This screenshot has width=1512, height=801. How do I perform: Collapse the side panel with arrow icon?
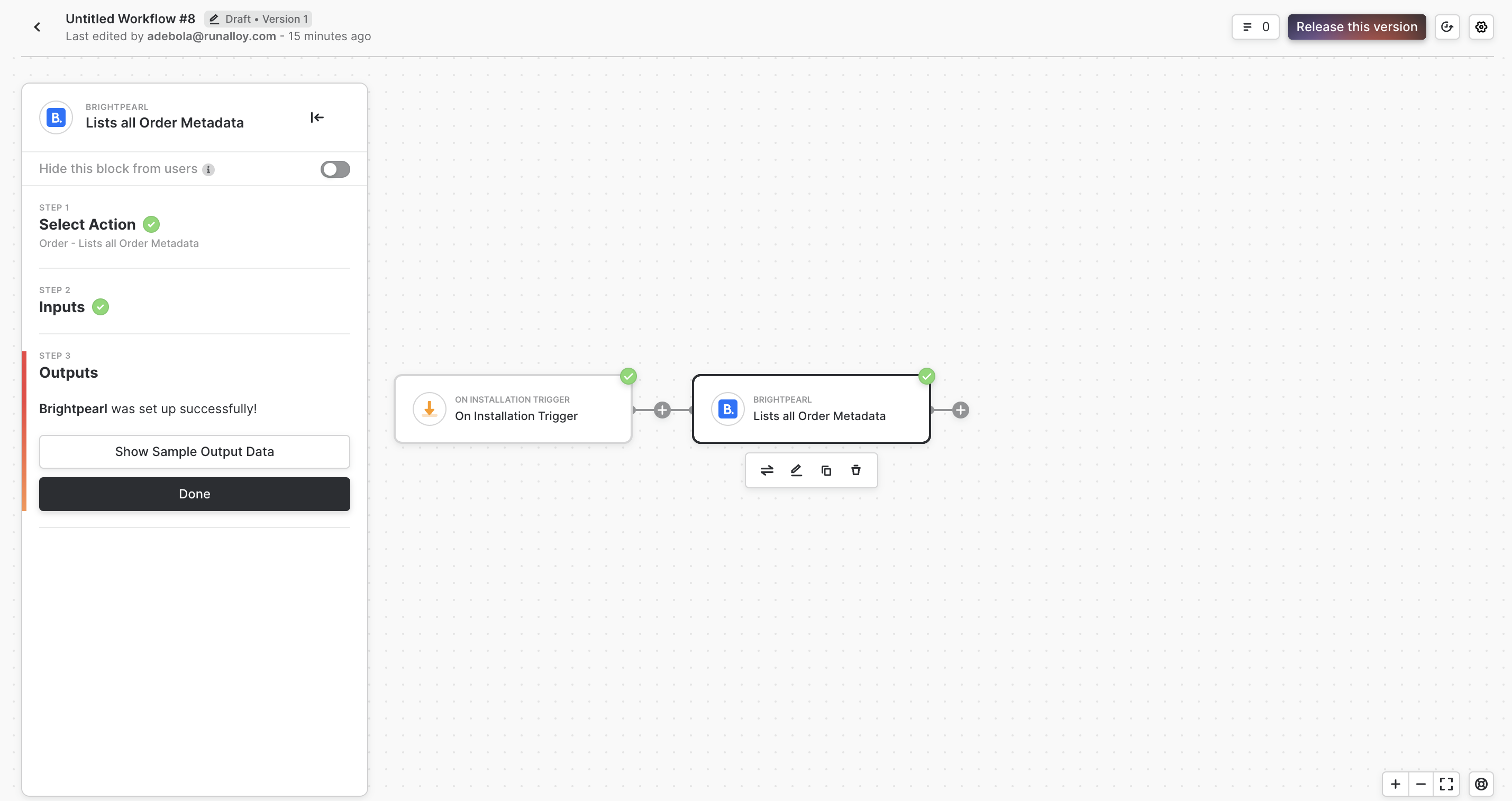(317, 117)
